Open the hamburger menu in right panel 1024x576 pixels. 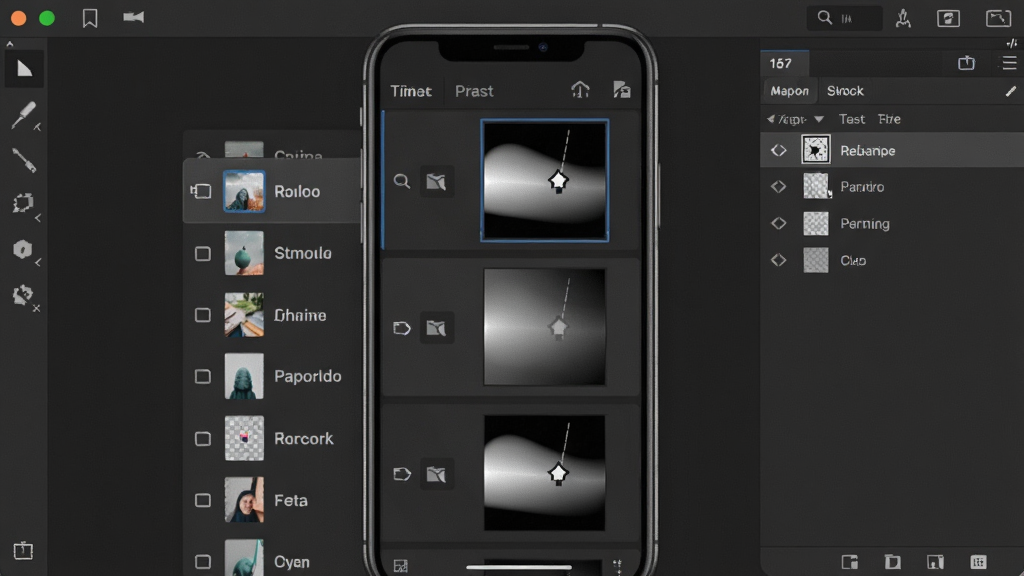1009,63
